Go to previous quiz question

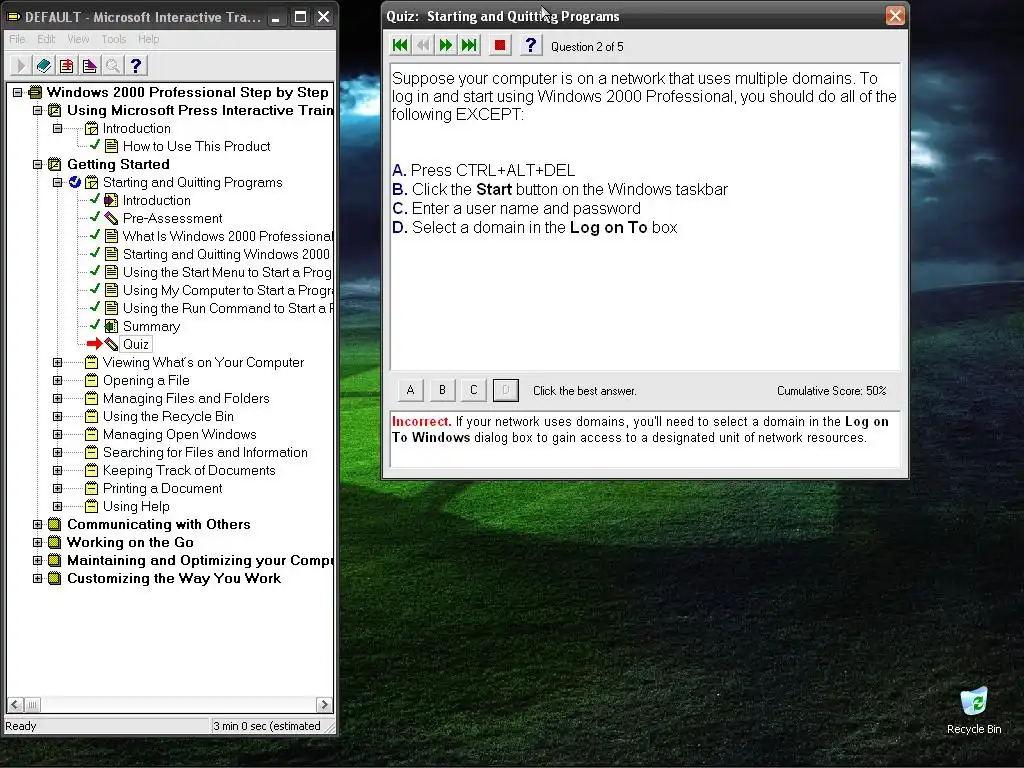coord(423,45)
